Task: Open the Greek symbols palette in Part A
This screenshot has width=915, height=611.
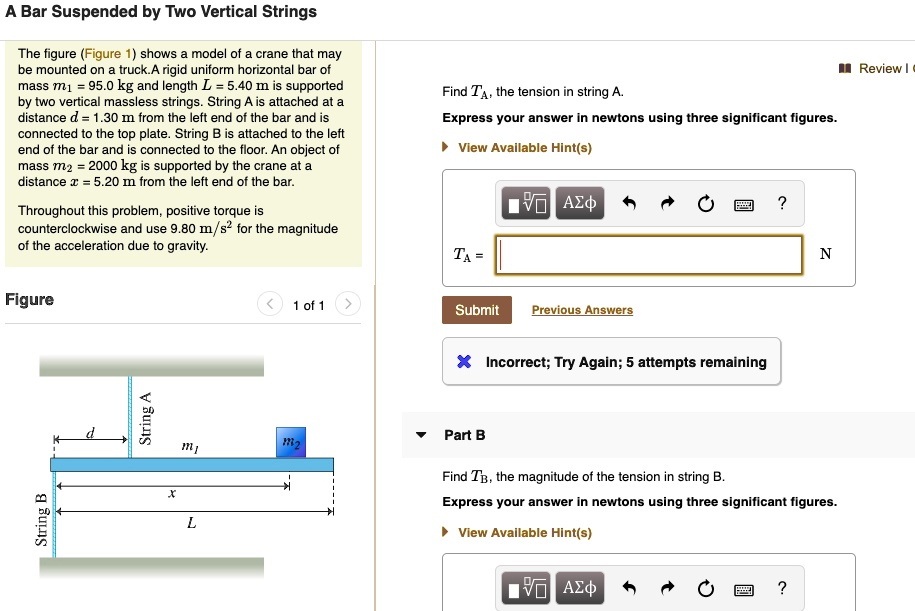Action: pos(579,203)
